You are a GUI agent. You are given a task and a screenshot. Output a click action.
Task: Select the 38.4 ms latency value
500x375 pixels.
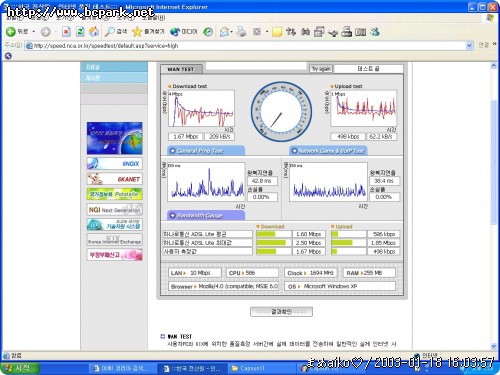point(384,181)
